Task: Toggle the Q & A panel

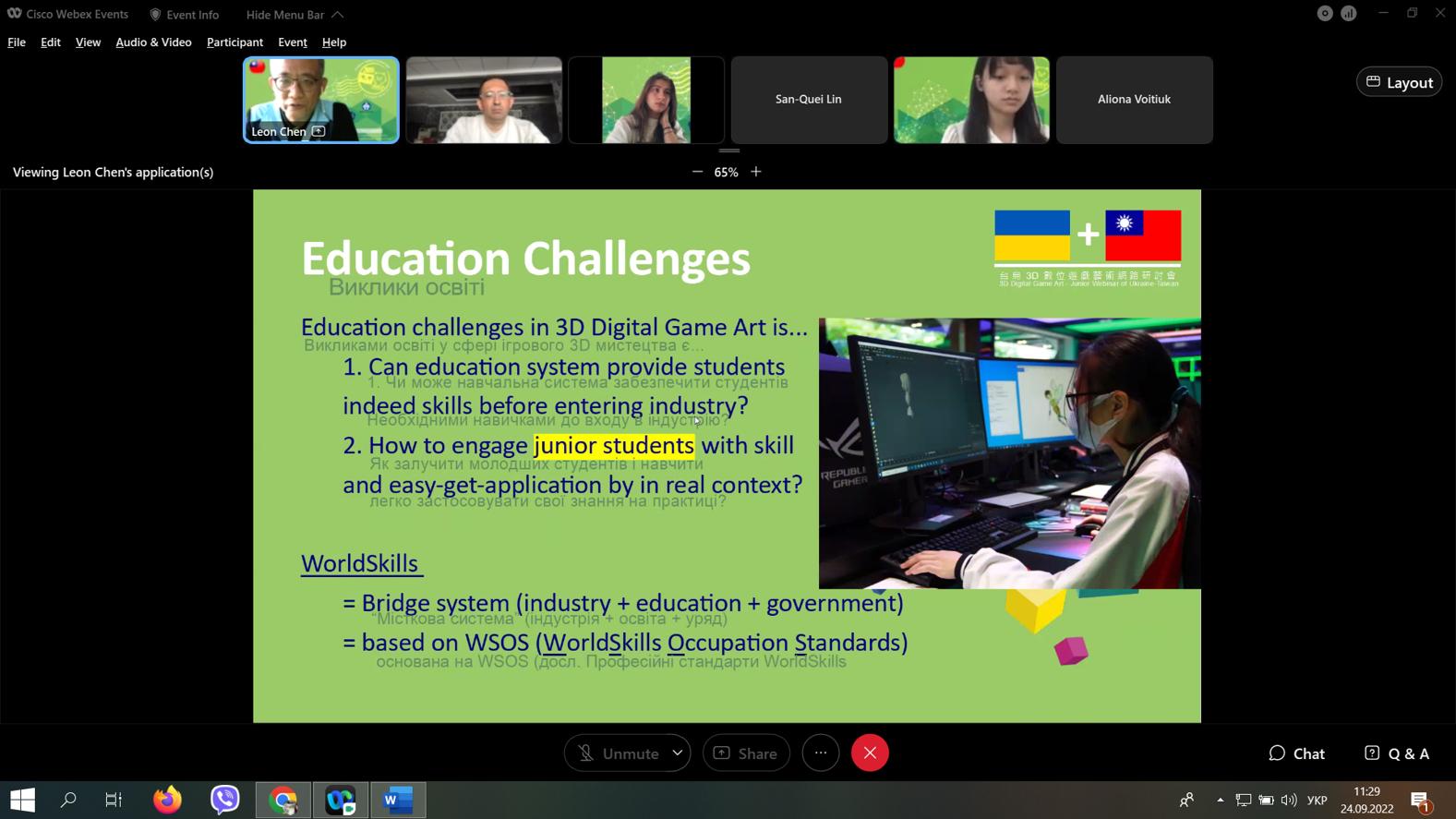Action: [1397, 753]
